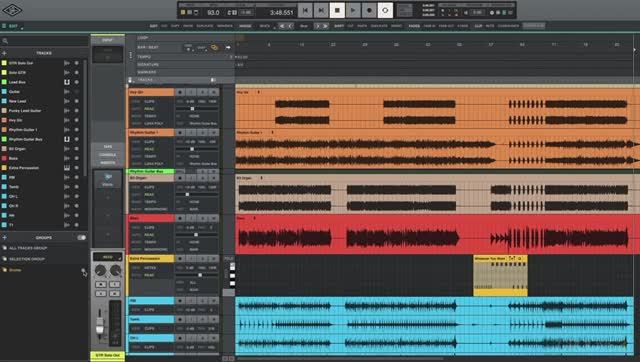Viewport: 640px width, 362px height.
Task: Click the Drums group icon
Action: coord(4,270)
